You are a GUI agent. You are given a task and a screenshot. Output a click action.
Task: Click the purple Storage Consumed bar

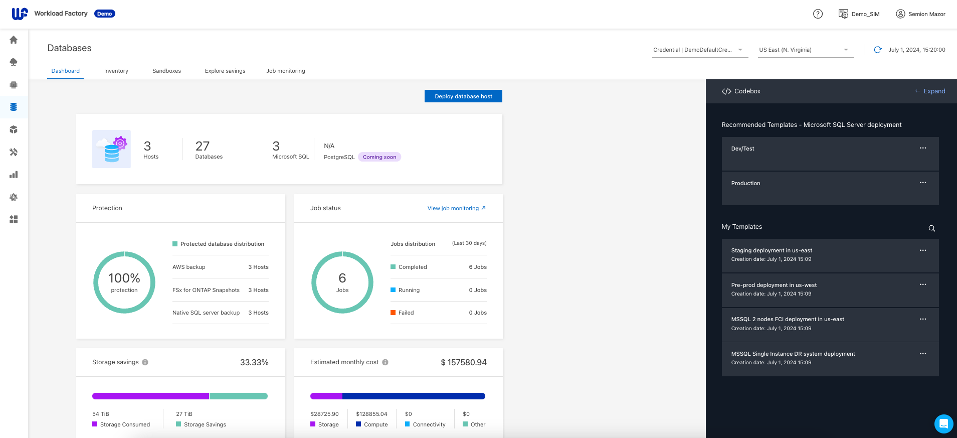150,396
